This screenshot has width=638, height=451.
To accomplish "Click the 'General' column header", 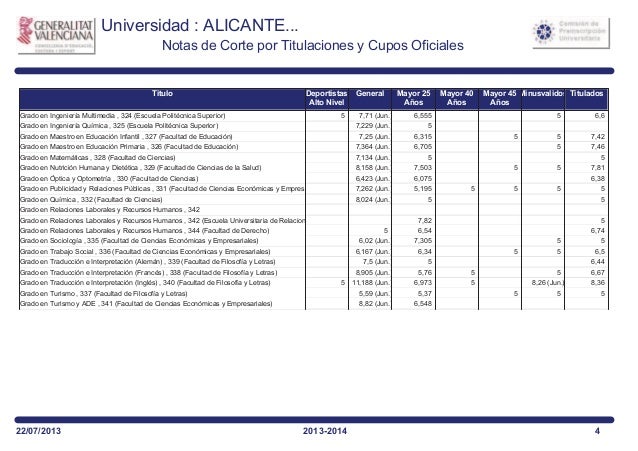I will pyautogui.click(x=370, y=94).
